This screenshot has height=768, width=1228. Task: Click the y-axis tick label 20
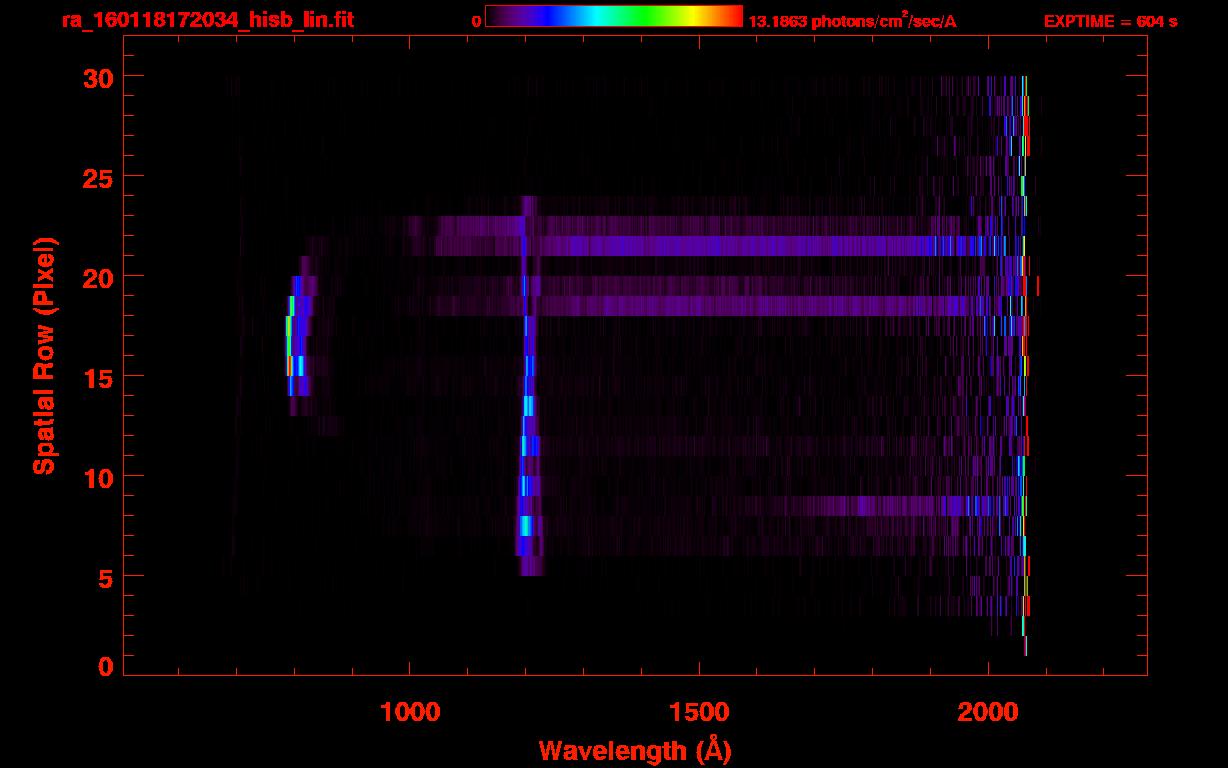click(x=96, y=277)
